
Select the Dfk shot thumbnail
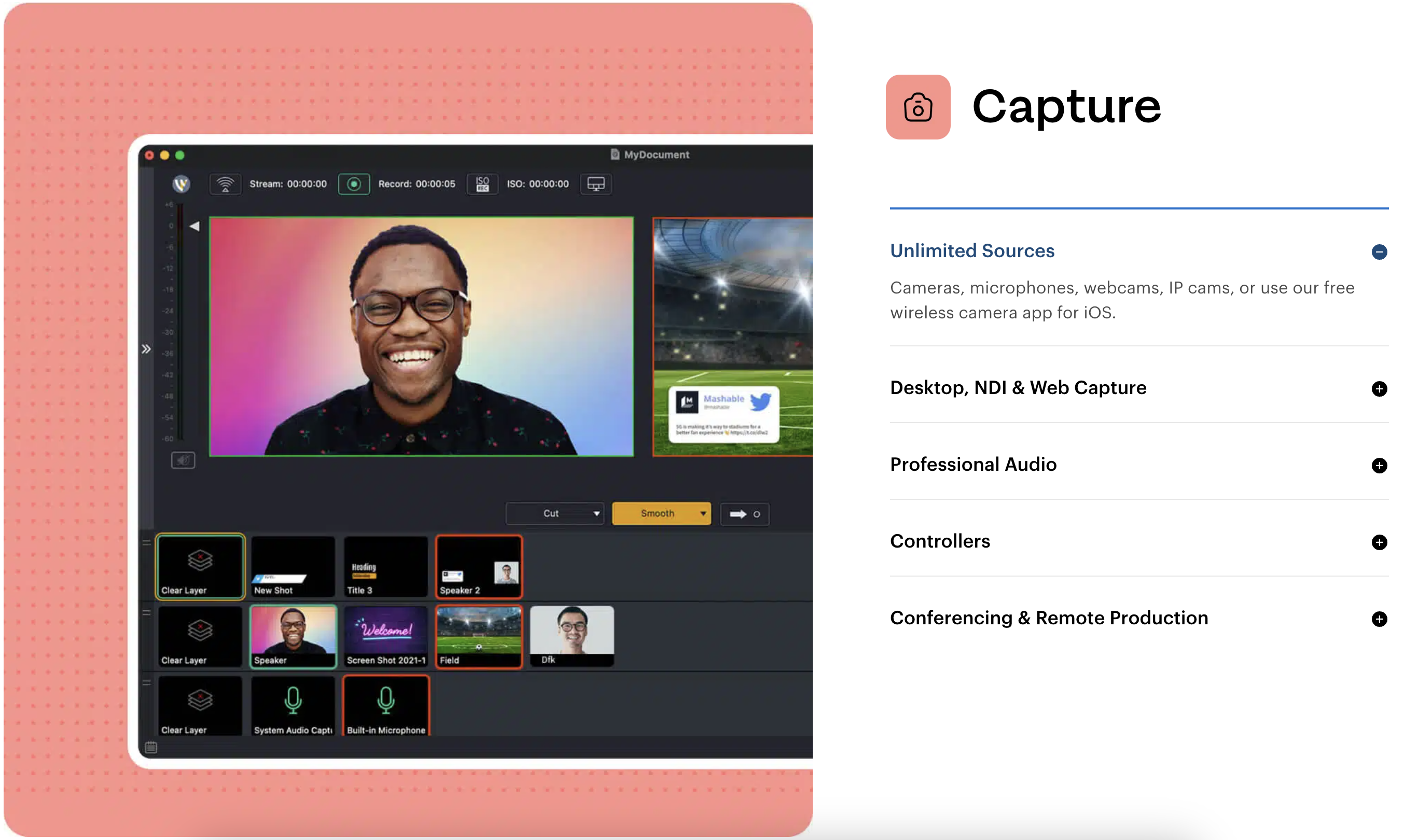[572, 636]
